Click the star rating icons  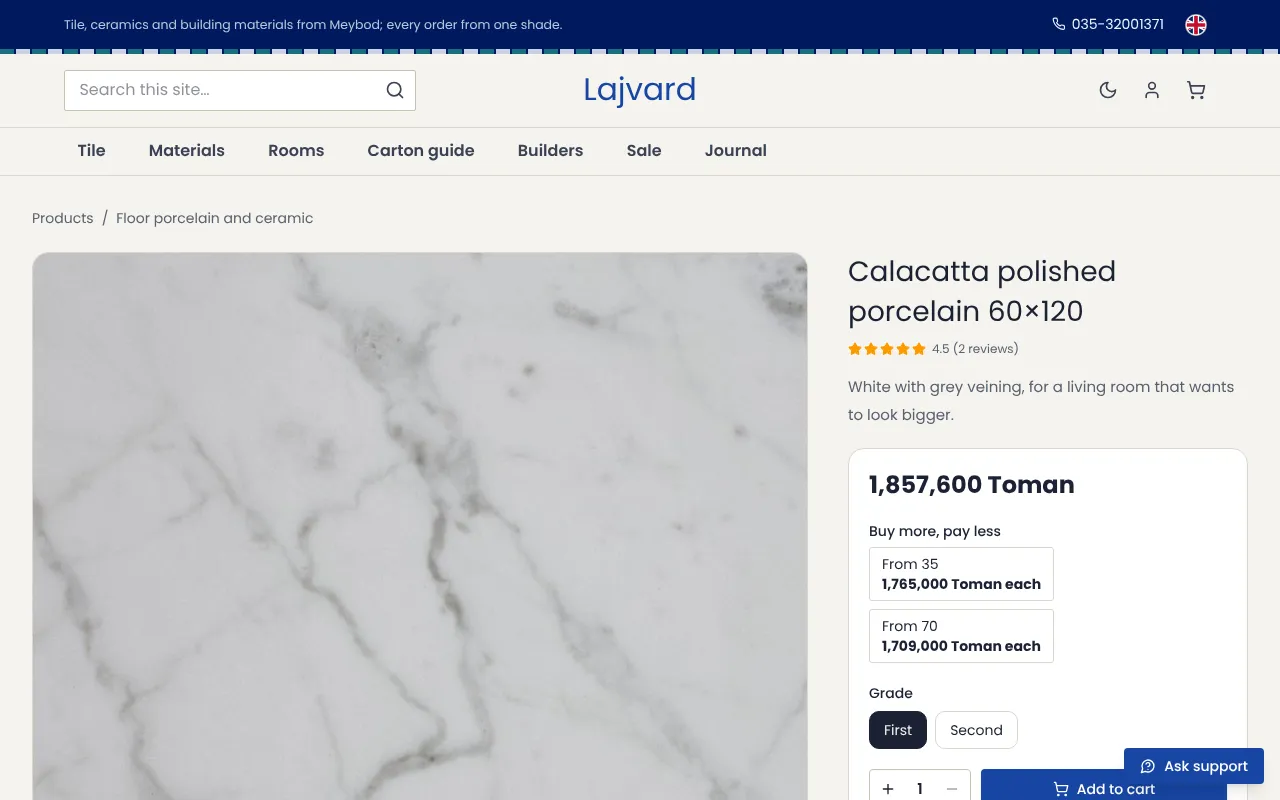(x=887, y=349)
